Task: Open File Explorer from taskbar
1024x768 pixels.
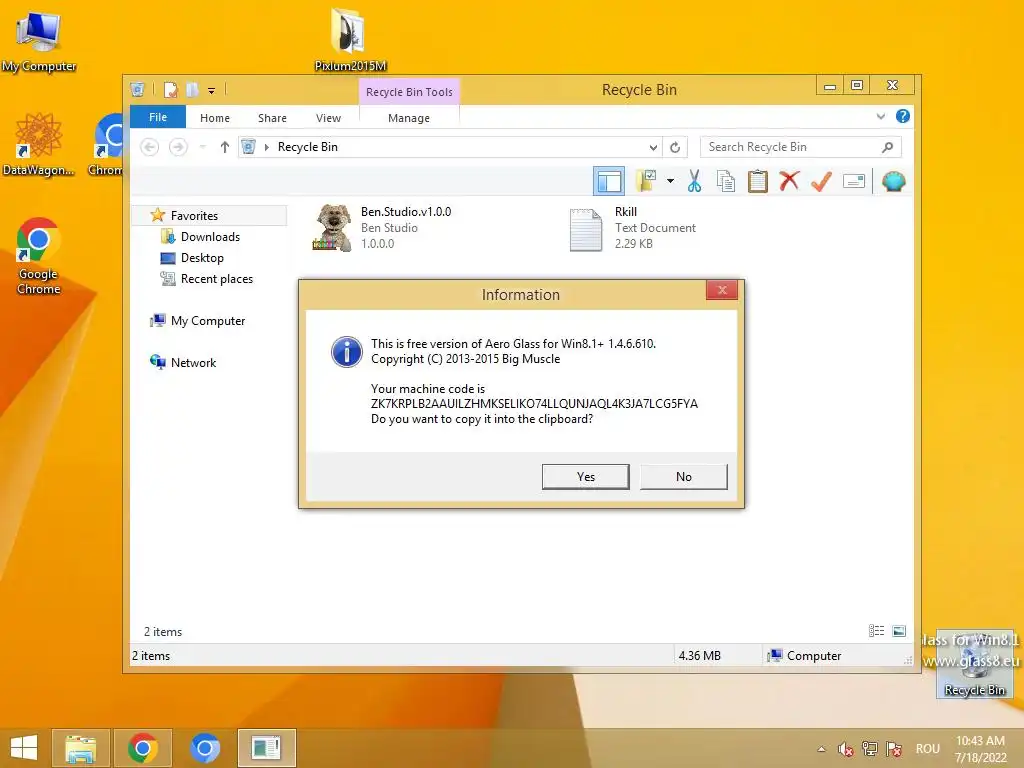Action: pyautogui.click(x=80, y=748)
